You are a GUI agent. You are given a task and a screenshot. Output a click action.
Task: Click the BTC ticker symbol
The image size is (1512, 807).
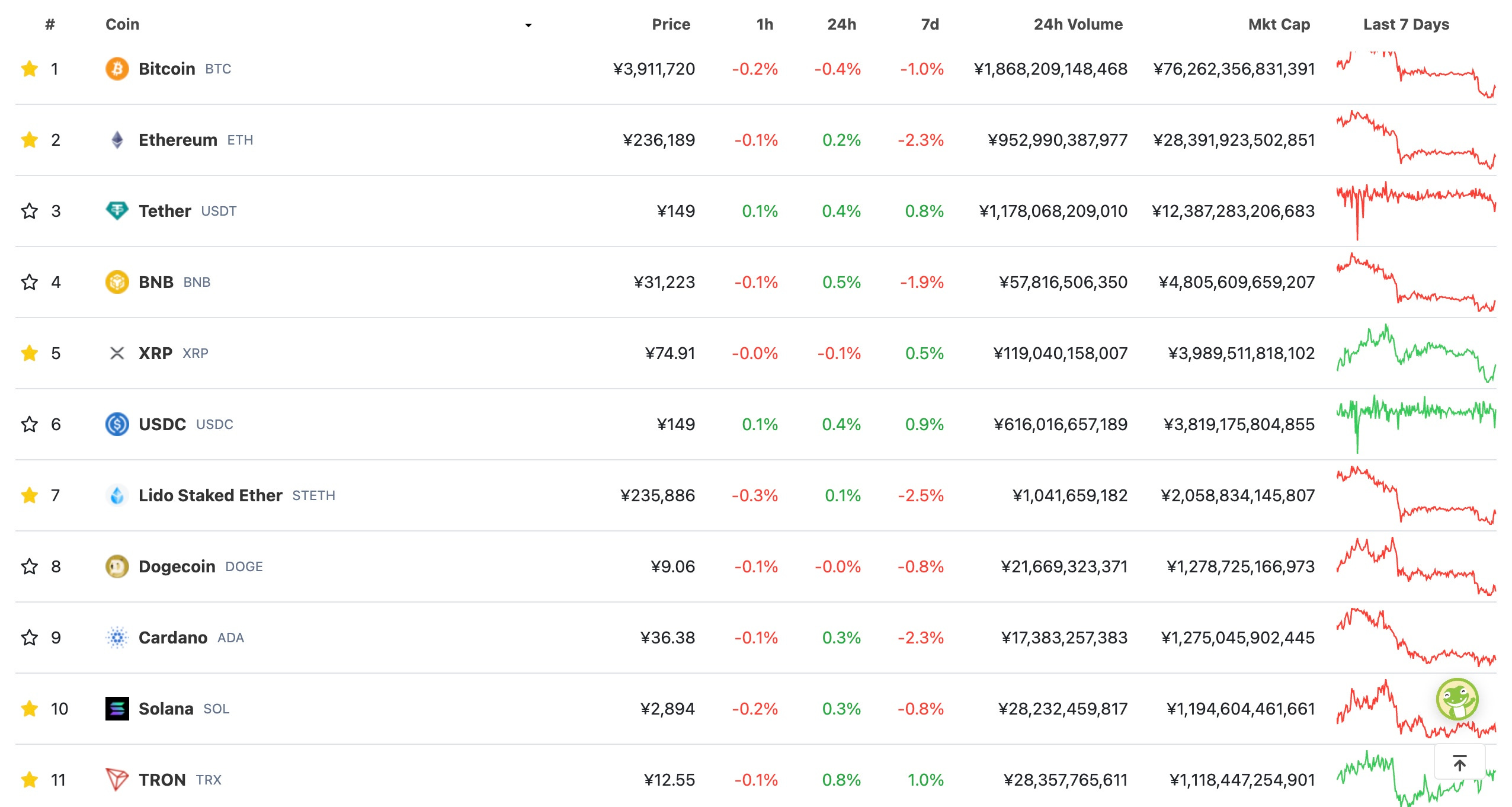[x=218, y=69]
